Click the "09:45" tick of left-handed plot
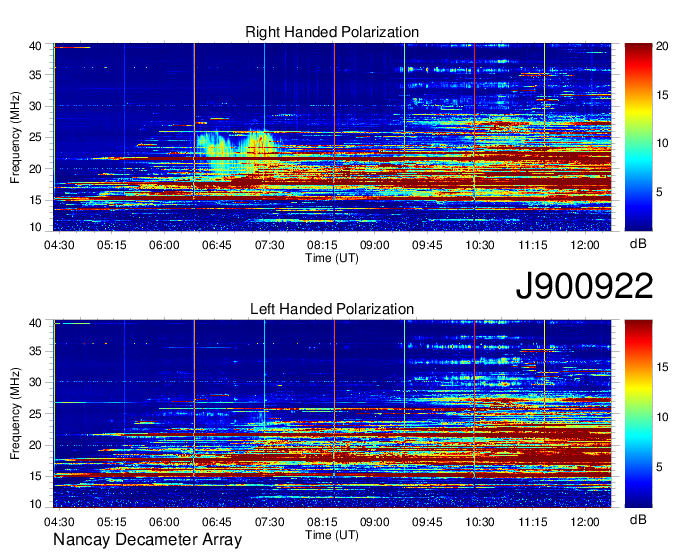This screenshot has width=680, height=552. coord(427,521)
